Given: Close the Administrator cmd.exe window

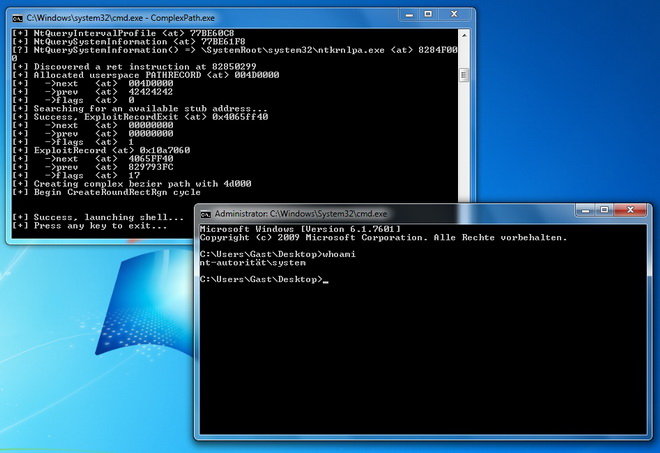Looking at the screenshot, I should click(630, 210).
